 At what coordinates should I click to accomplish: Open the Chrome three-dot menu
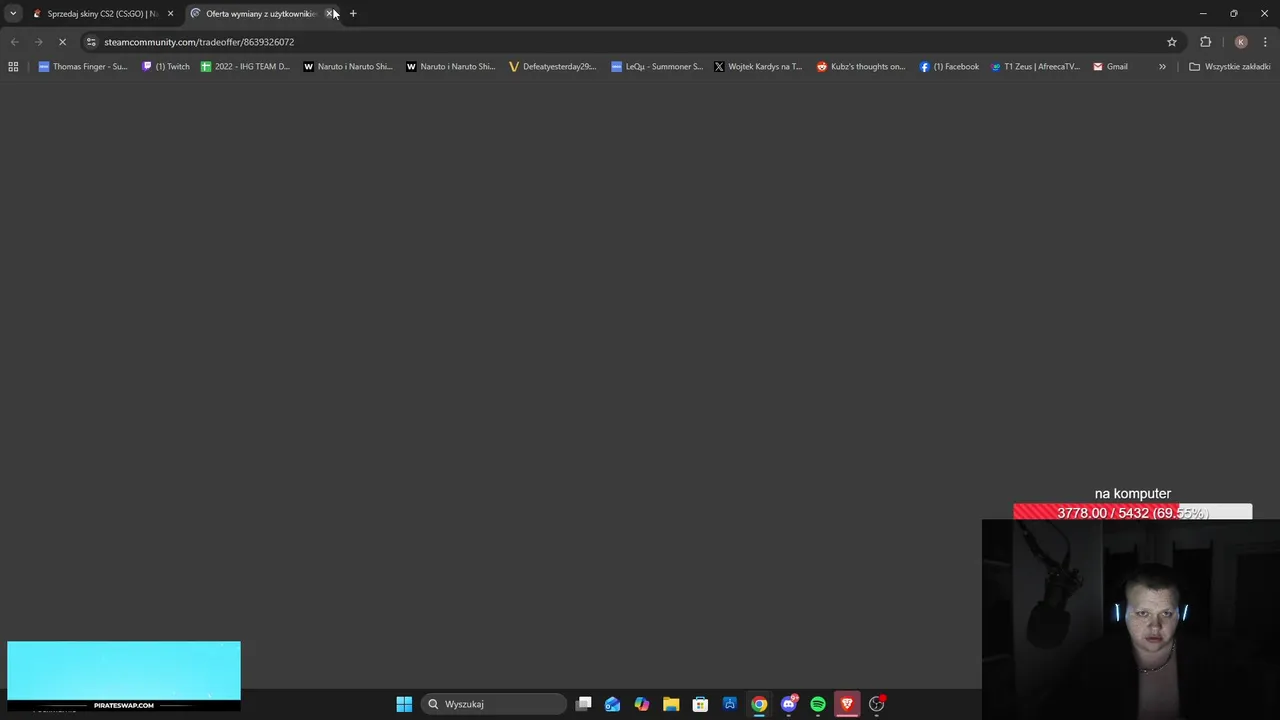[x=1265, y=42]
